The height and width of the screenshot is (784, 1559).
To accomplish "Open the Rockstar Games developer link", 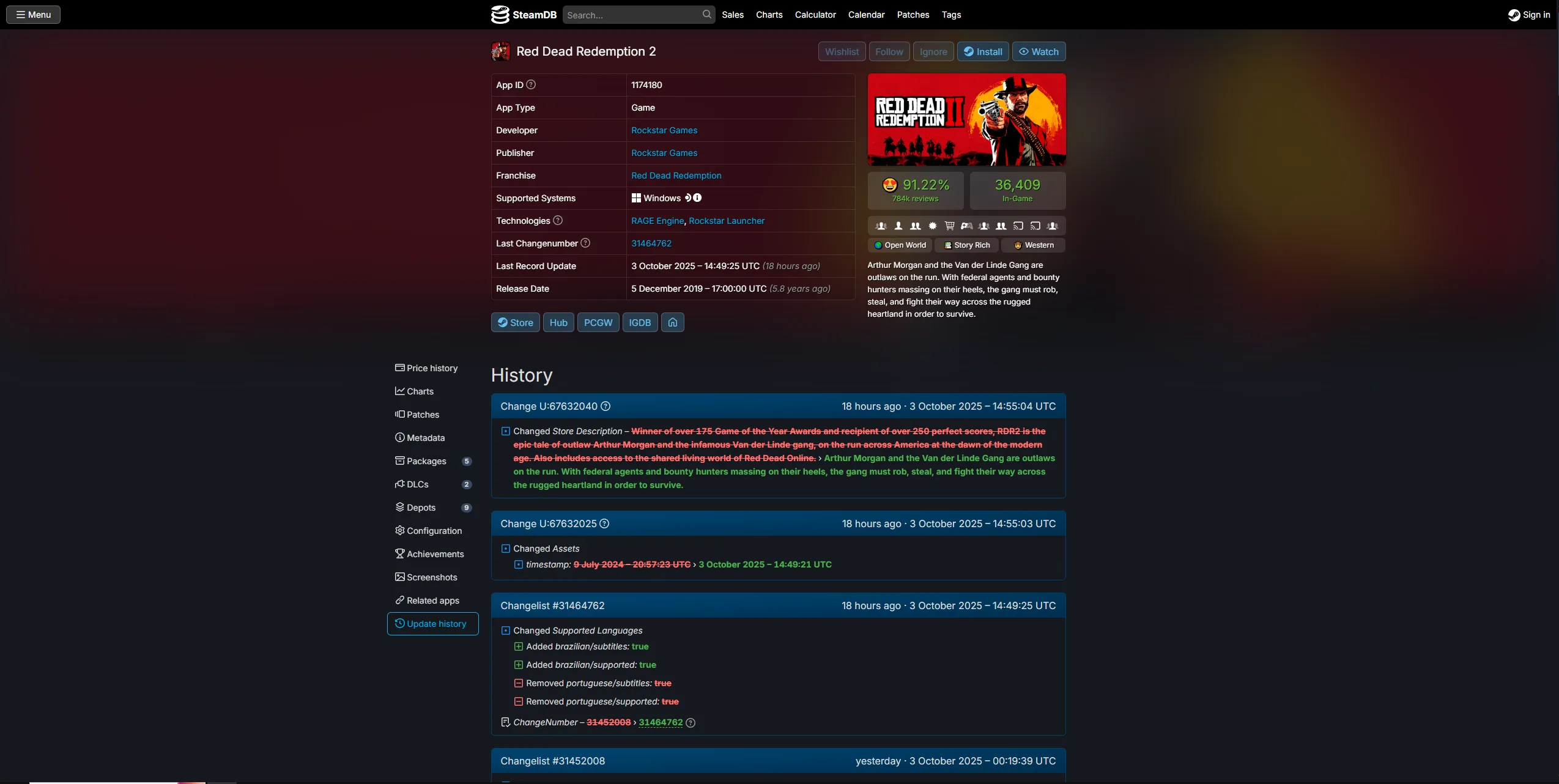I will [664, 130].
